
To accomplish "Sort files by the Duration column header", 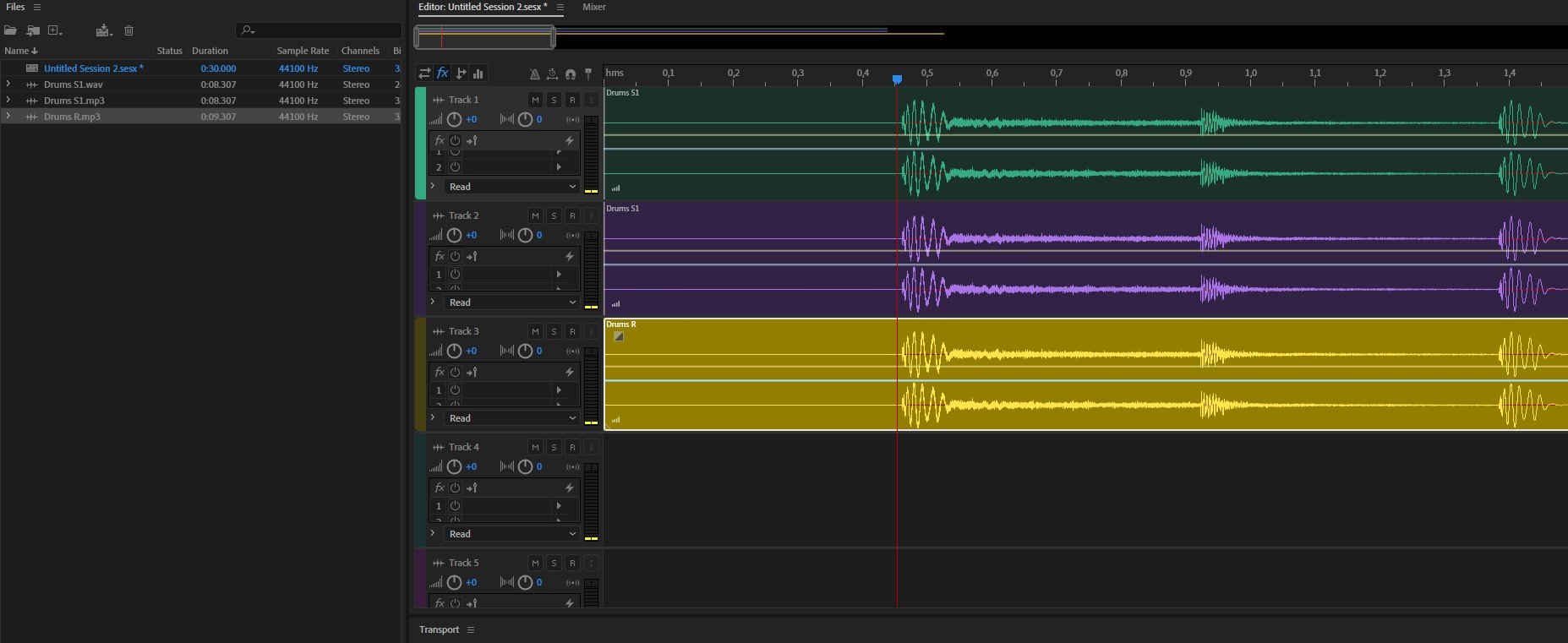I will [210, 51].
